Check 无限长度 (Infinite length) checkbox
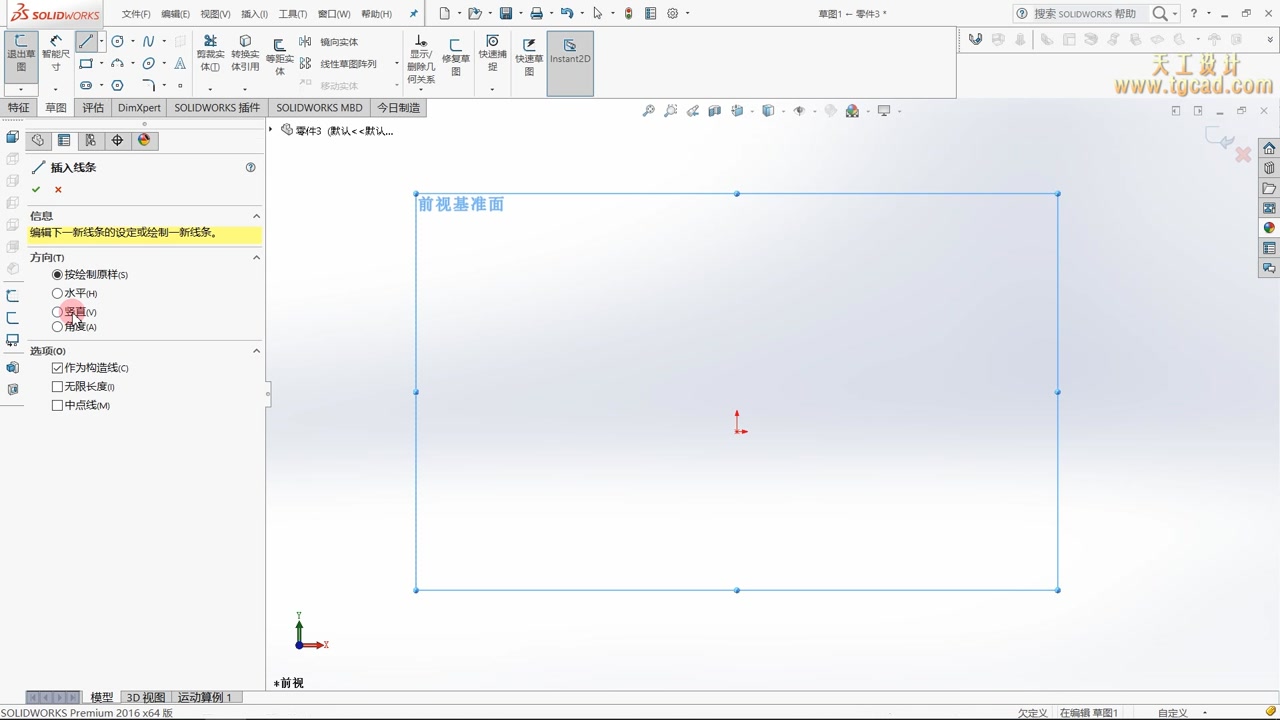1280x720 pixels. pyautogui.click(x=57, y=386)
